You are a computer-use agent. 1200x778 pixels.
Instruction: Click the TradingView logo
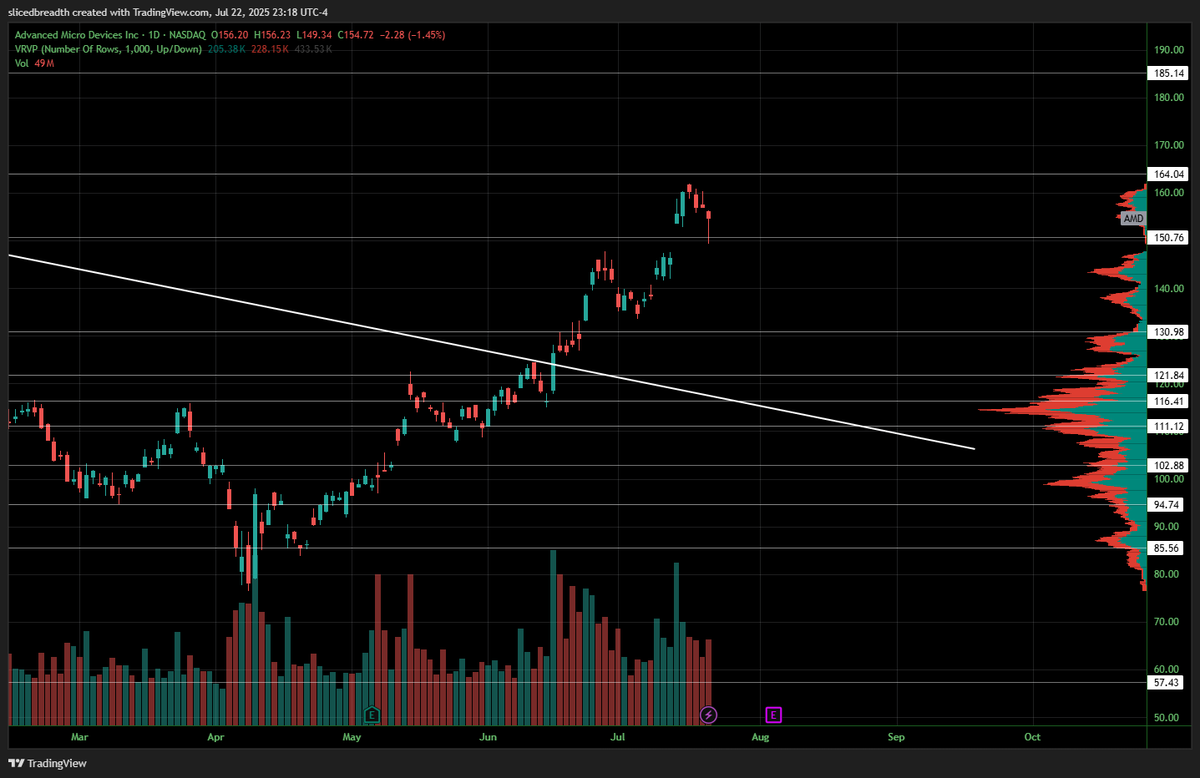(x=49, y=763)
